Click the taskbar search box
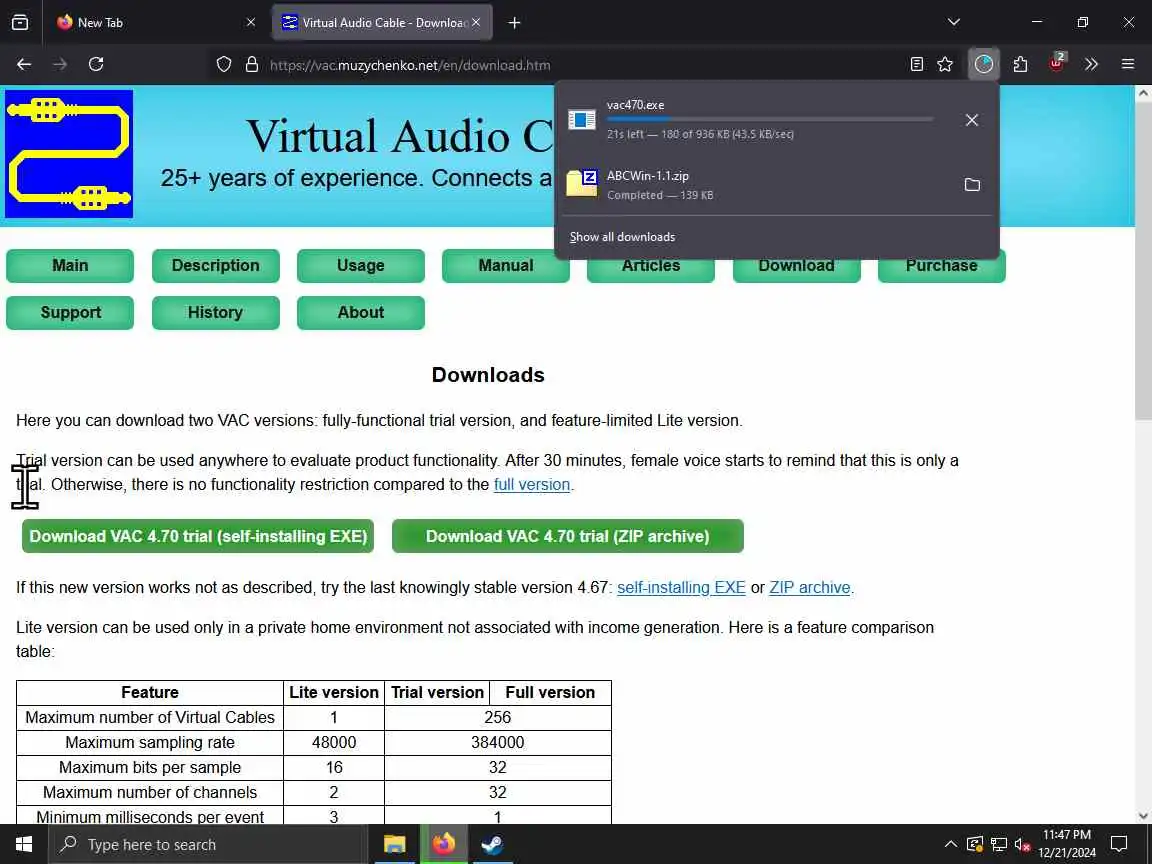This screenshot has width=1152, height=864. [x=208, y=844]
